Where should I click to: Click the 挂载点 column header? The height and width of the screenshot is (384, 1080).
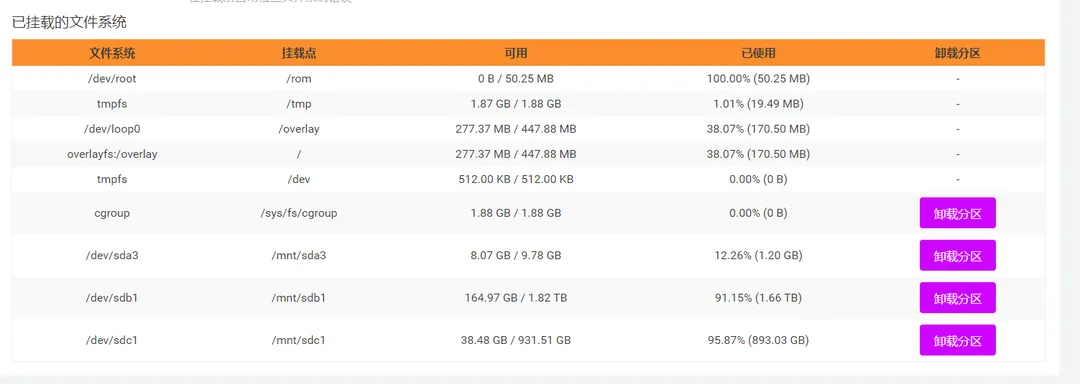(x=299, y=53)
